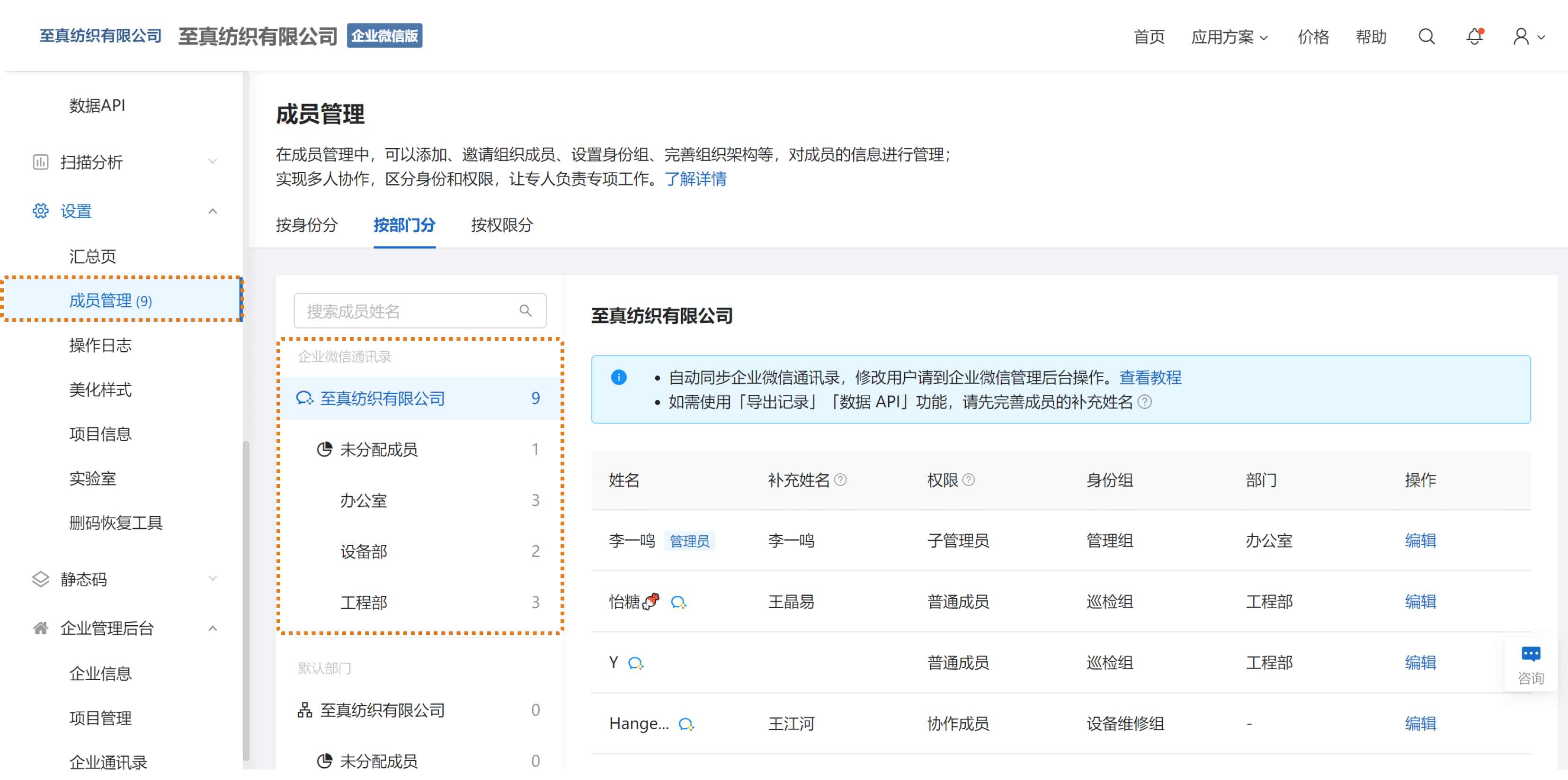The image size is (1568, 780).
Task: Click the org chart icon in 默认部门
Action: point(304,710)
